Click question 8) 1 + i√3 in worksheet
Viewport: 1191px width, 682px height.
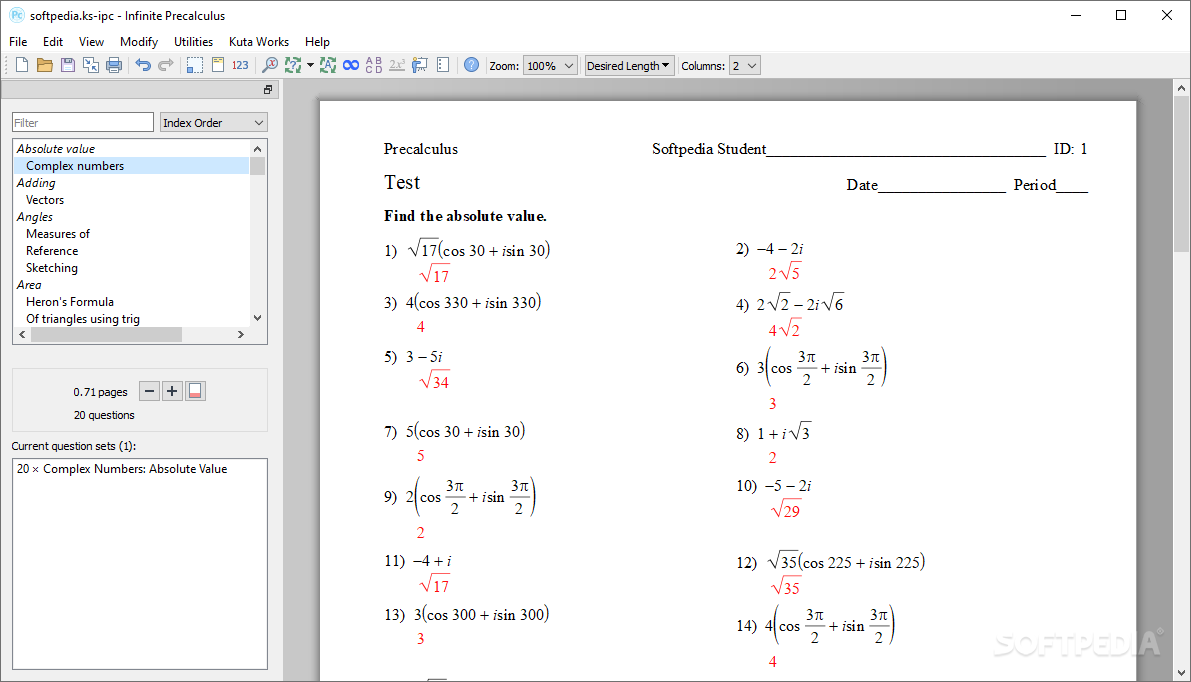pyautogui.click(x=773, y=433)
